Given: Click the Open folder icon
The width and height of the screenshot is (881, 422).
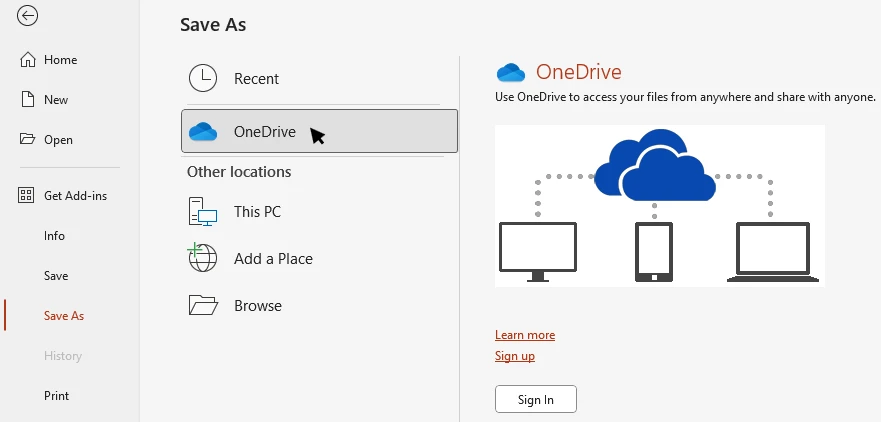Looking at the screenshot, I should (27, 139).
